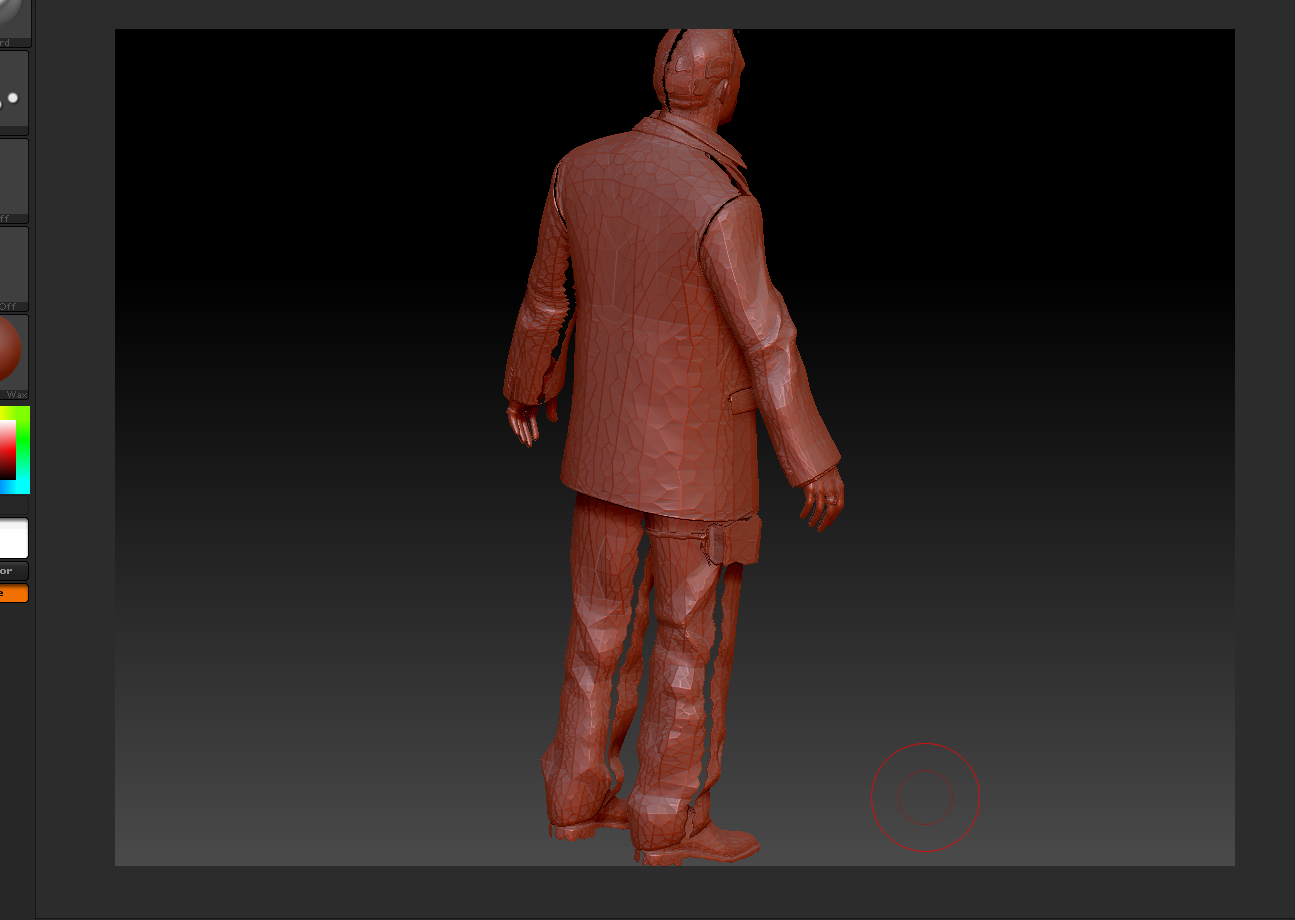Image resolution: width=1295 pixels, height=920 pixels.
Task: Click the character's left hand
Action: [522, 420]
